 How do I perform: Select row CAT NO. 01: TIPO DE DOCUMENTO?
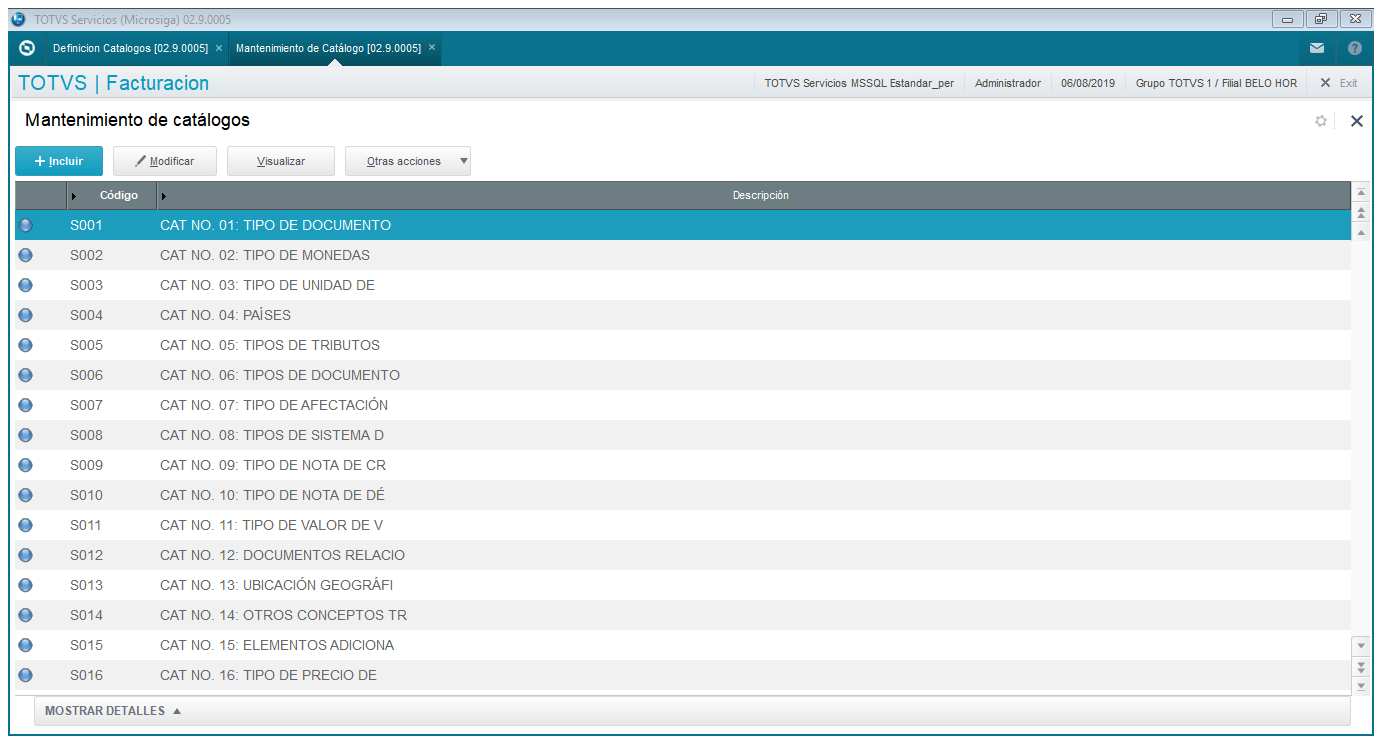tap(683, 225)
